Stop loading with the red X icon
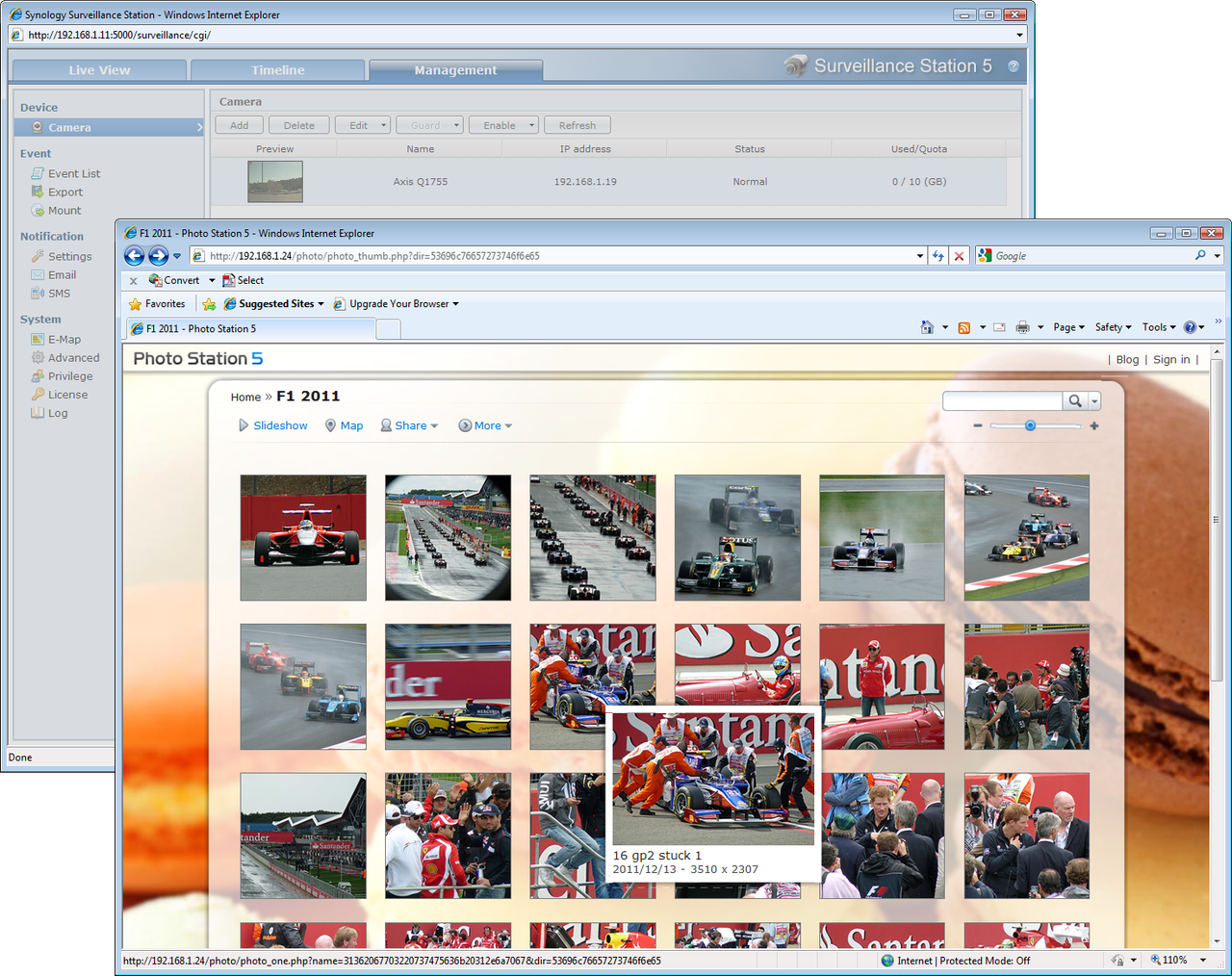The height and width of the screenshot is (976, 1232). (x=959, y=256)
